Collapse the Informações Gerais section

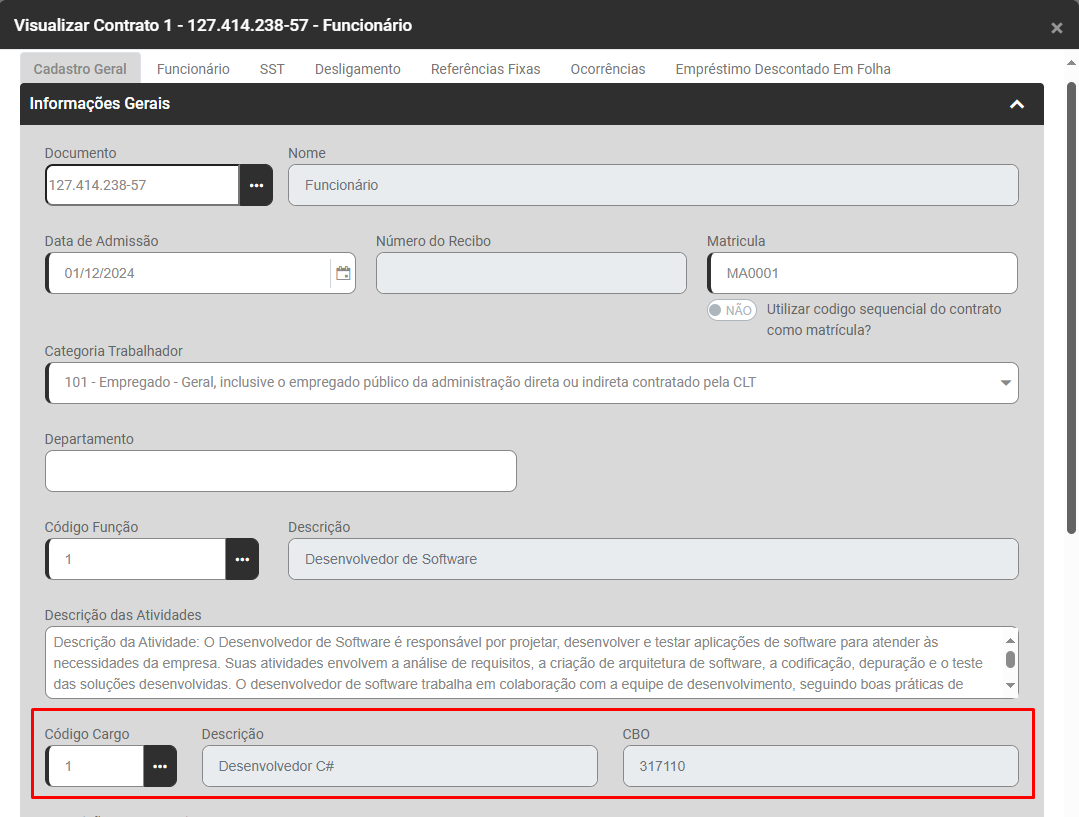click(x=1017, y=104)
